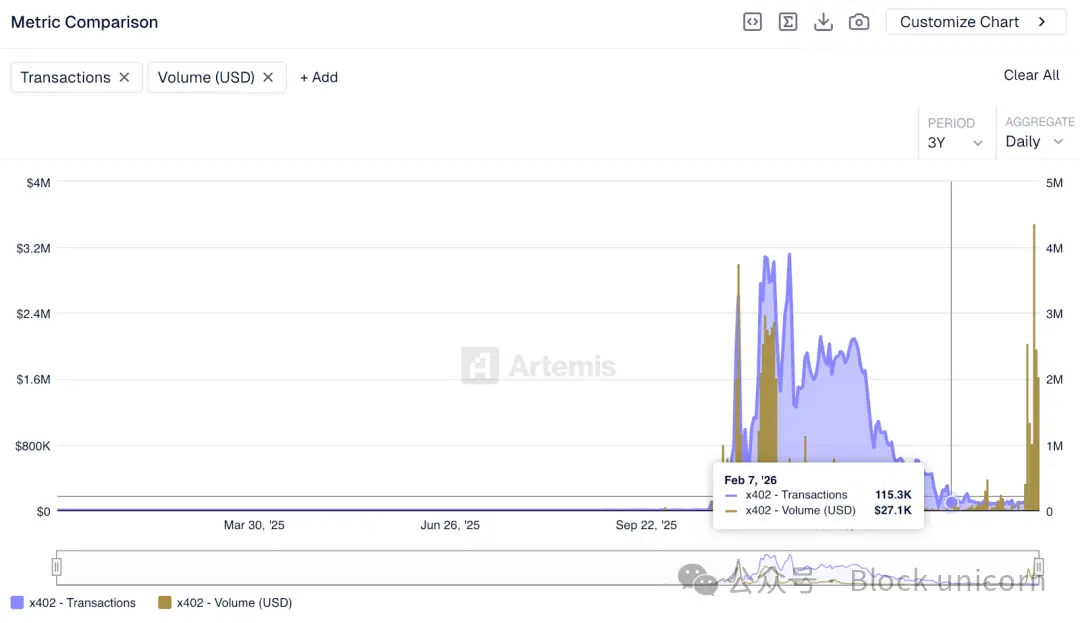Select the Transactions metric chip
The image size is (1080, 623).
65,77
